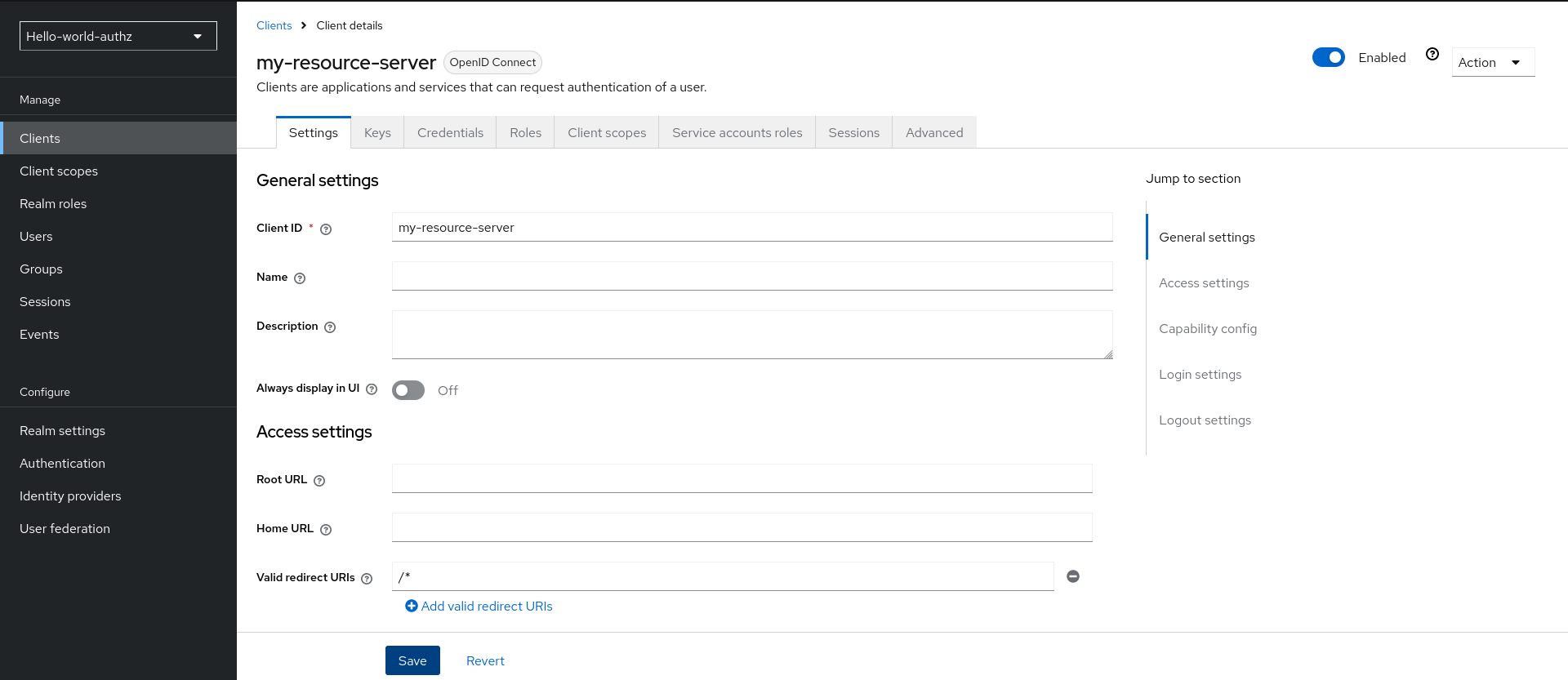Click the help icon beside Name field

coord(300,278)
